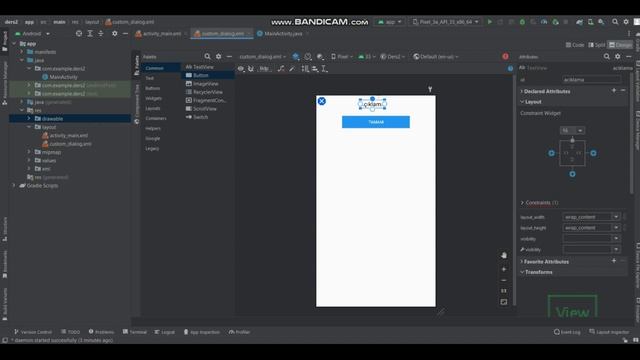Select the Switch item in Palette
This screenshot has height=360, width=640.
[200, 117]
